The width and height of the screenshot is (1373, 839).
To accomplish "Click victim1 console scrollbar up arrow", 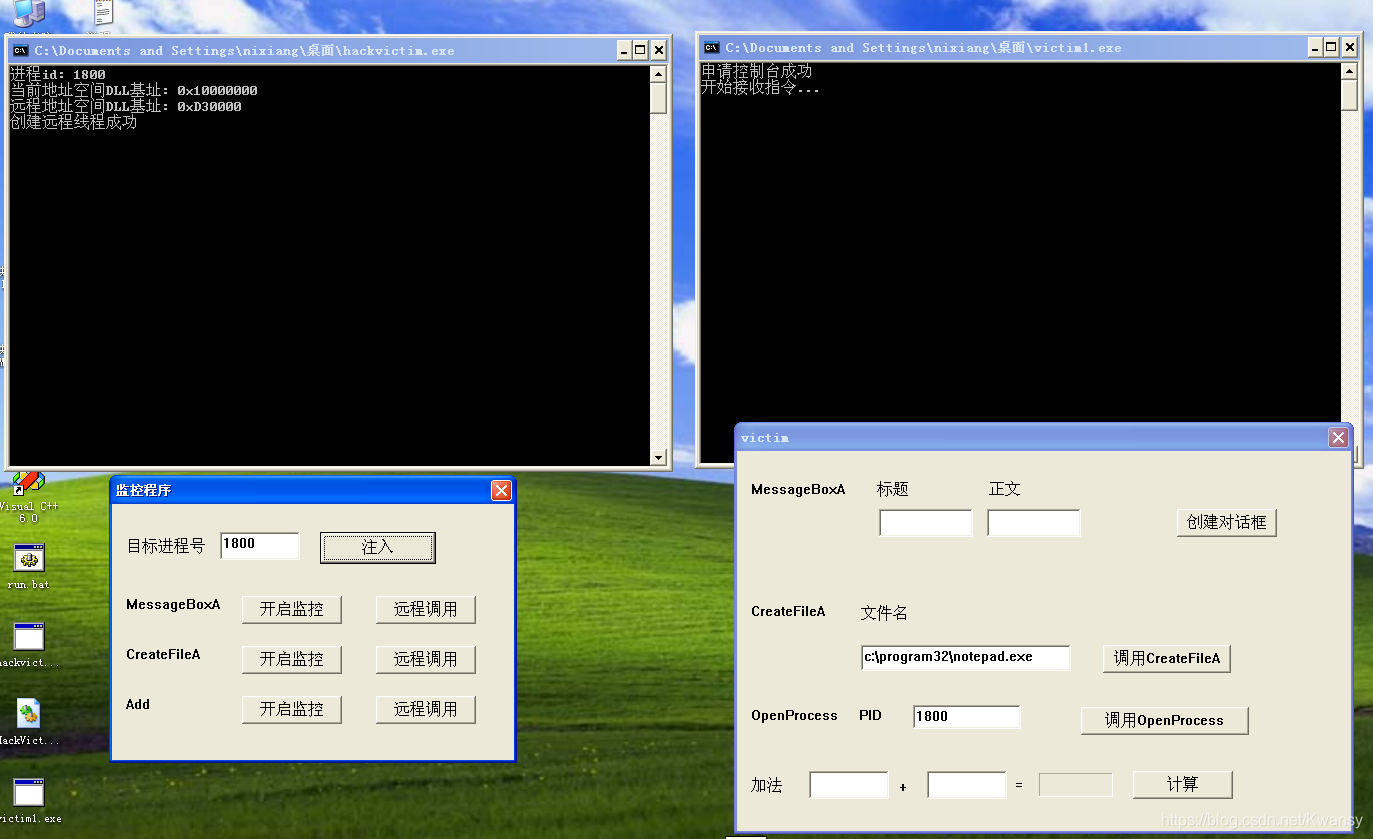I will coord(1349,71).
